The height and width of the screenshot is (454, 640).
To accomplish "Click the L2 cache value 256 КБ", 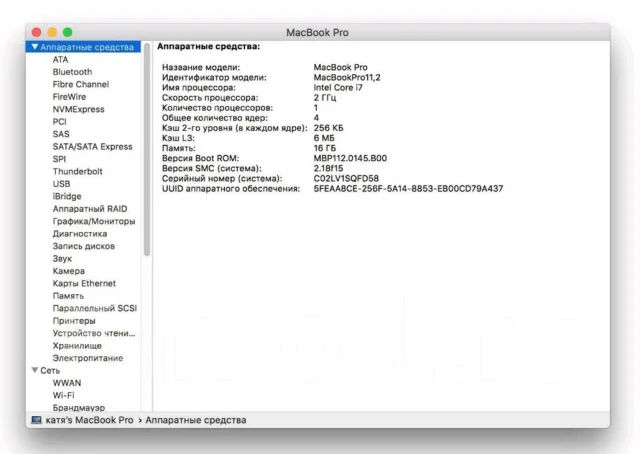I will point(329,128).
